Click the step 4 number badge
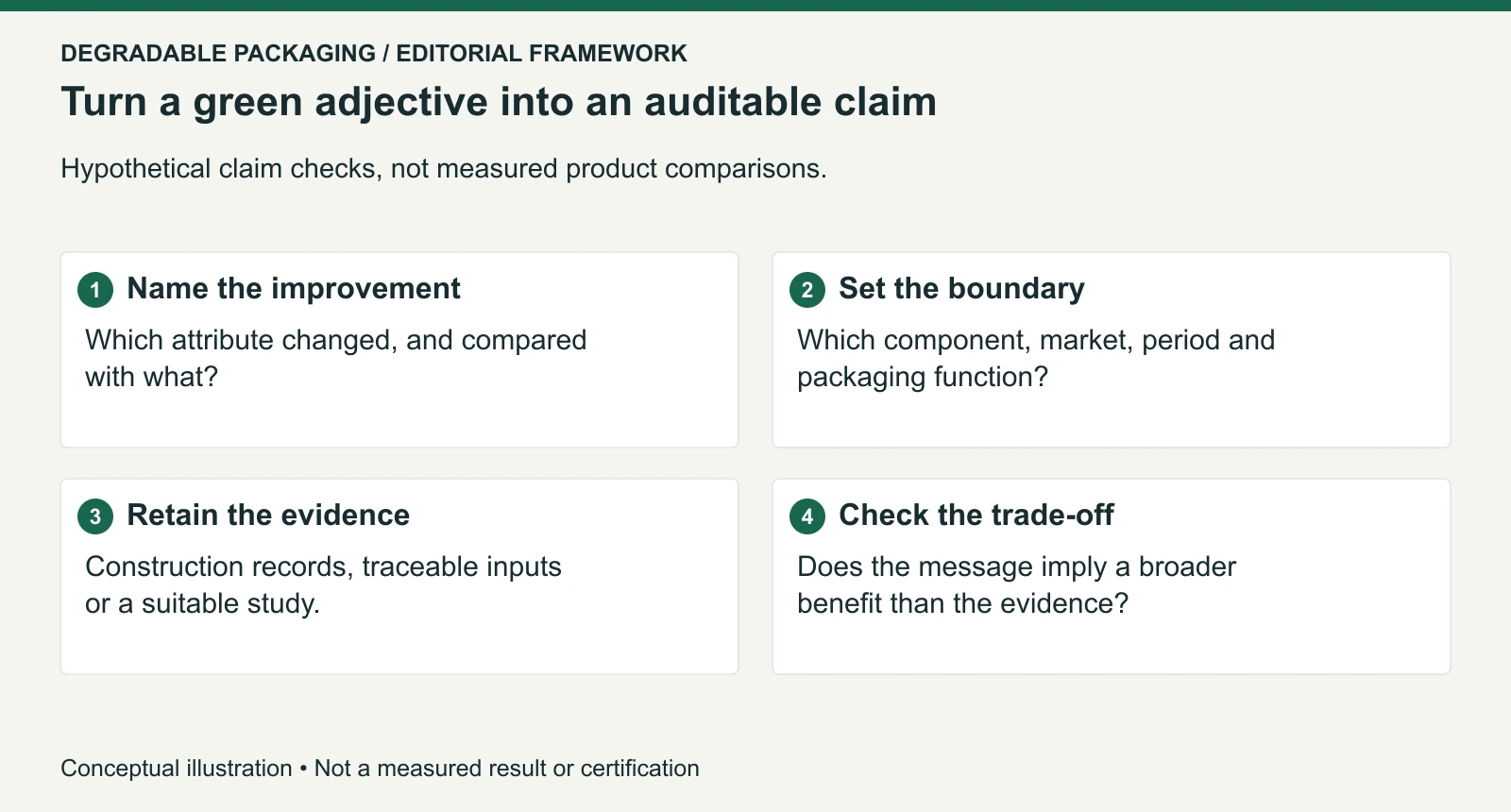The image size is (1511, 812). (x=807, y=516)
